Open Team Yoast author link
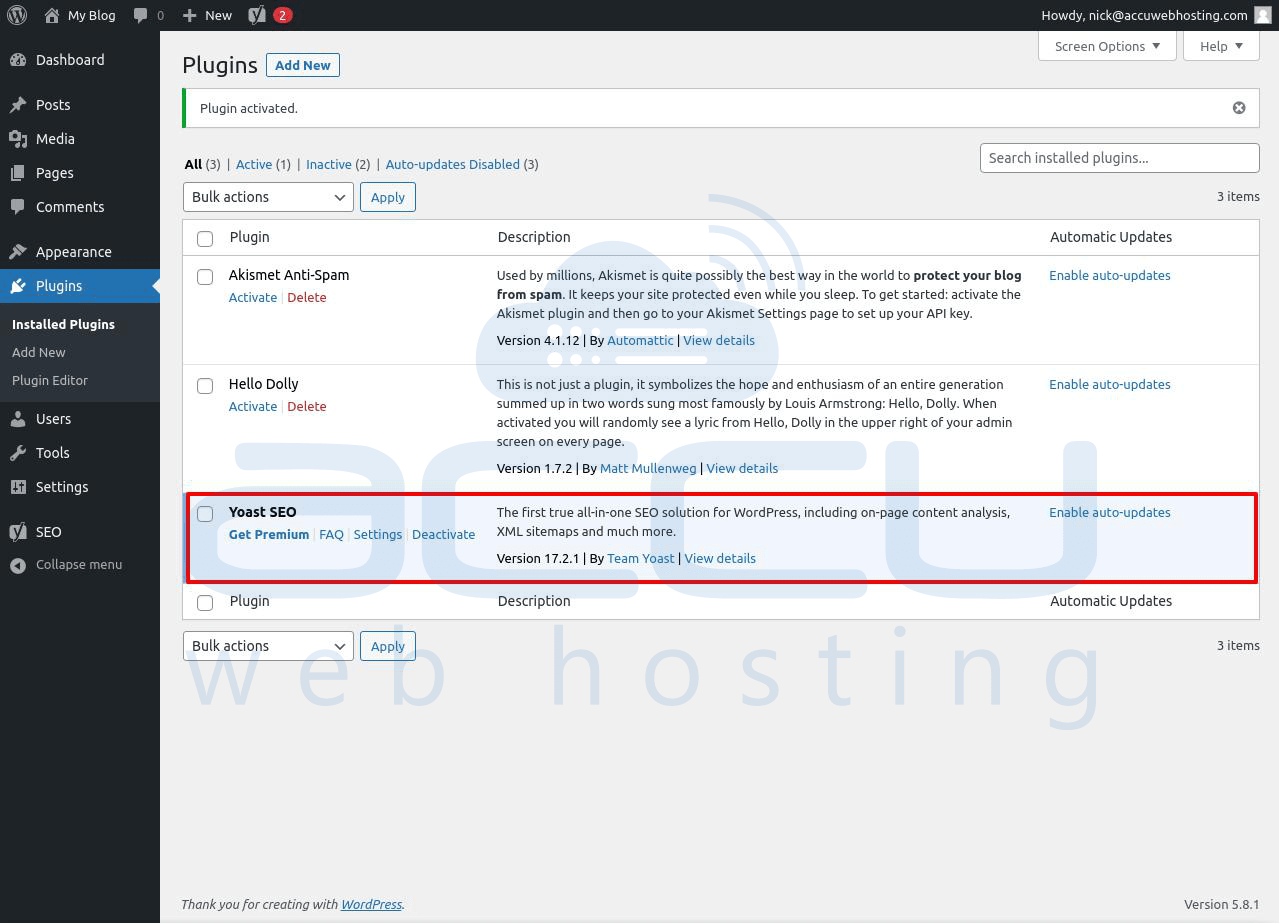Screen dimensions: 1279x923 [641, 558]
